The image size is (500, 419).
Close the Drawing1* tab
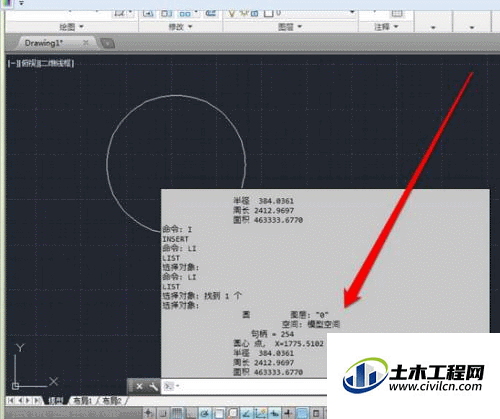point(86,43)
